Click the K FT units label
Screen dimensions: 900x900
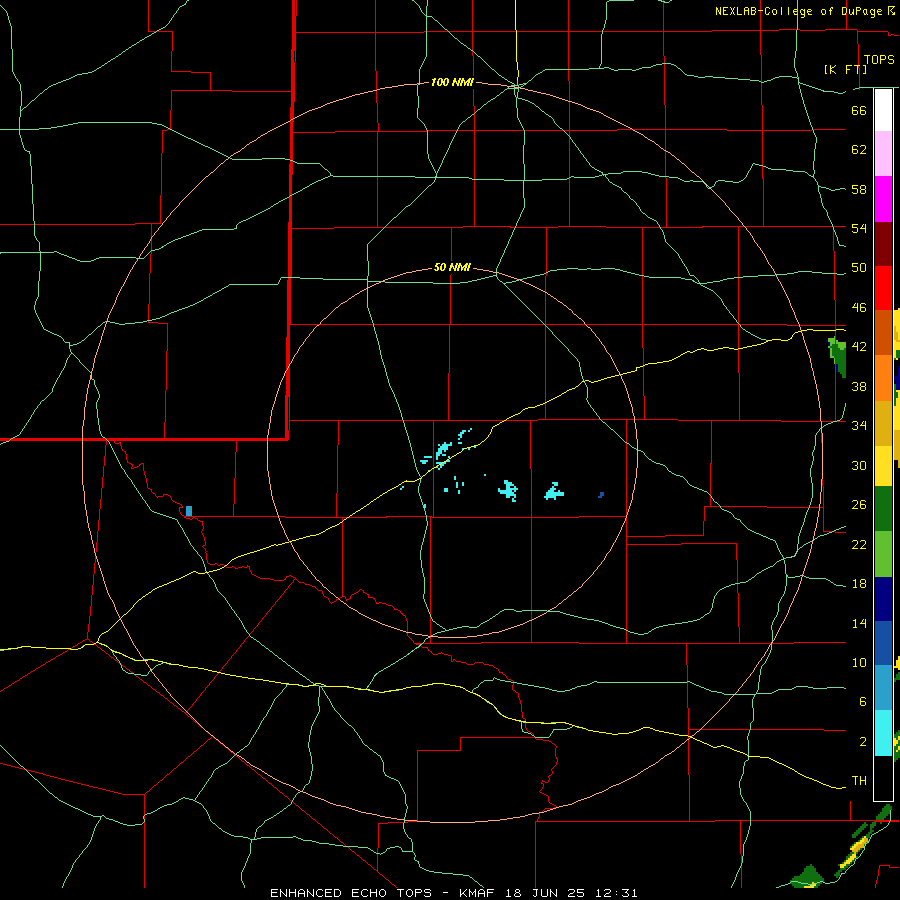point(845,69)
